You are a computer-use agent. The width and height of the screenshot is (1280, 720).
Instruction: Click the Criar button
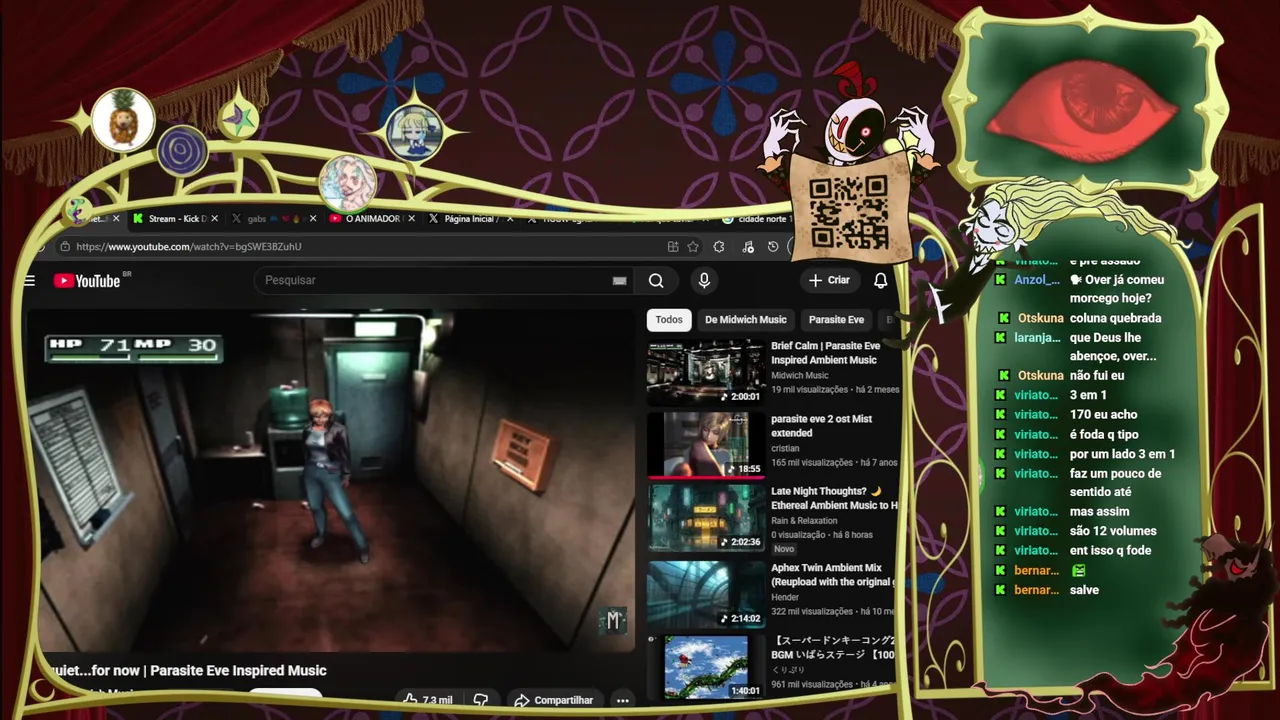pyautogui.click(x=829, y=281)
